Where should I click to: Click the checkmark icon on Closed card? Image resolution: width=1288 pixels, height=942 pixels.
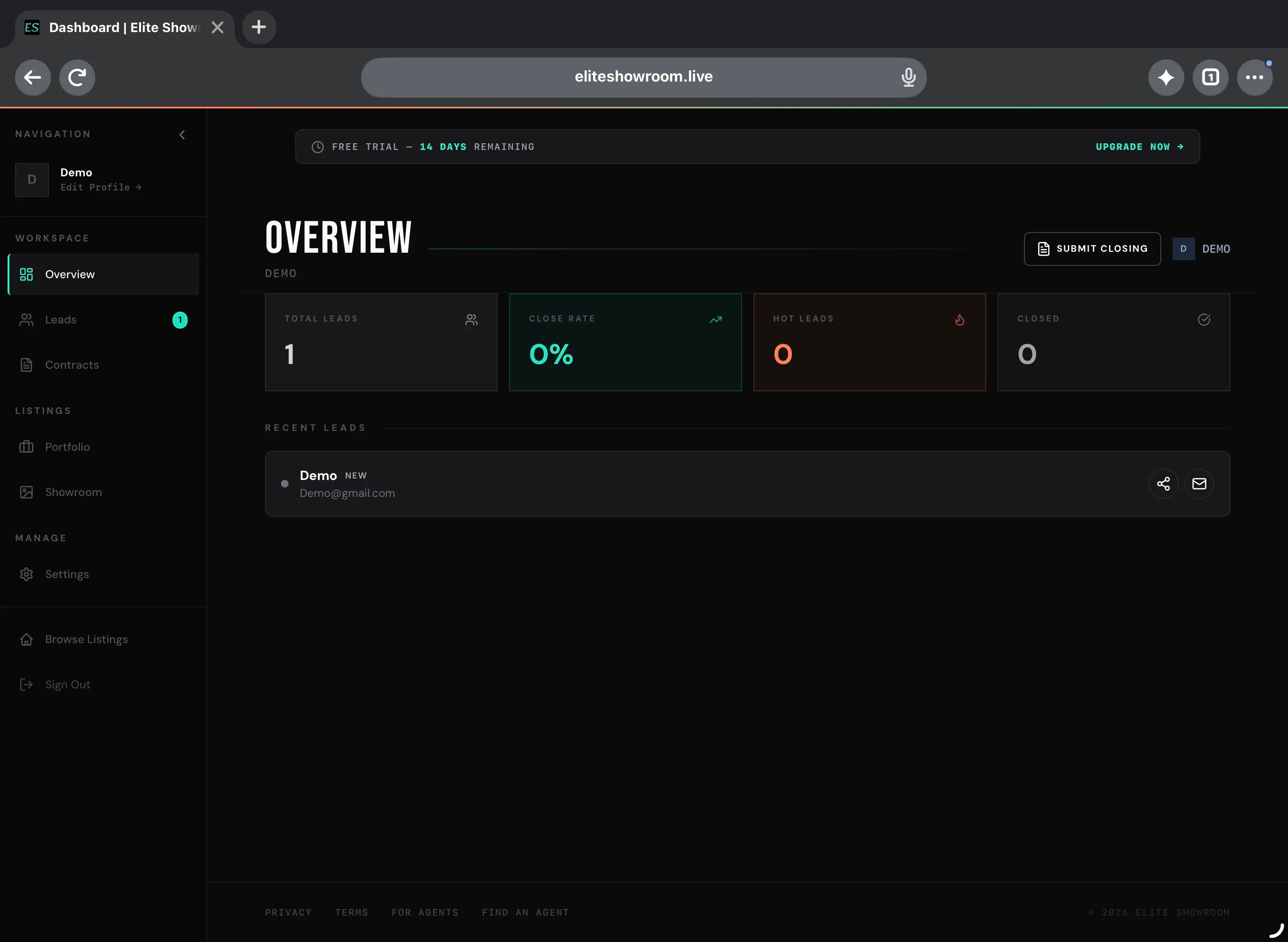coord(1204,320)
